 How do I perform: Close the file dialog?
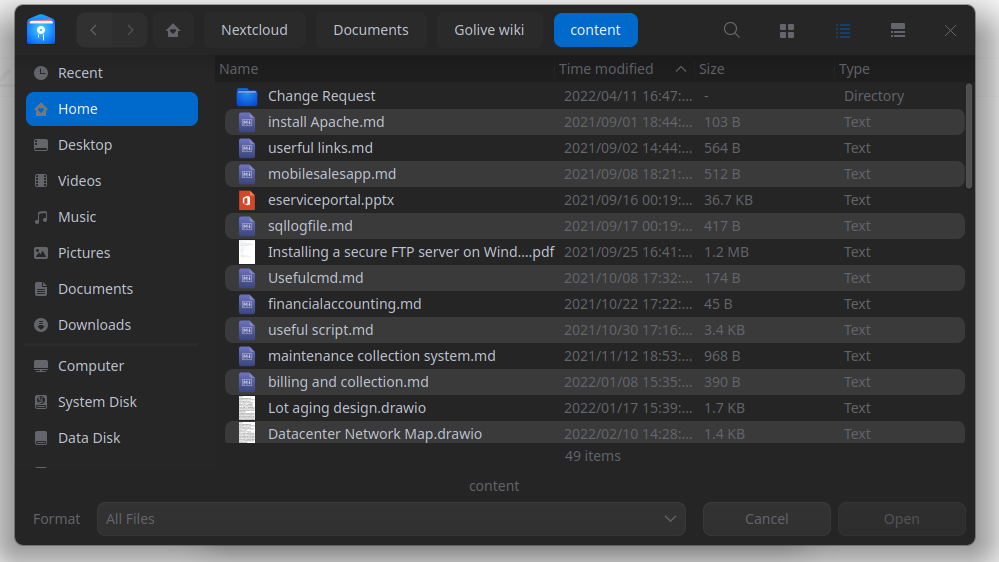point(950,31)
